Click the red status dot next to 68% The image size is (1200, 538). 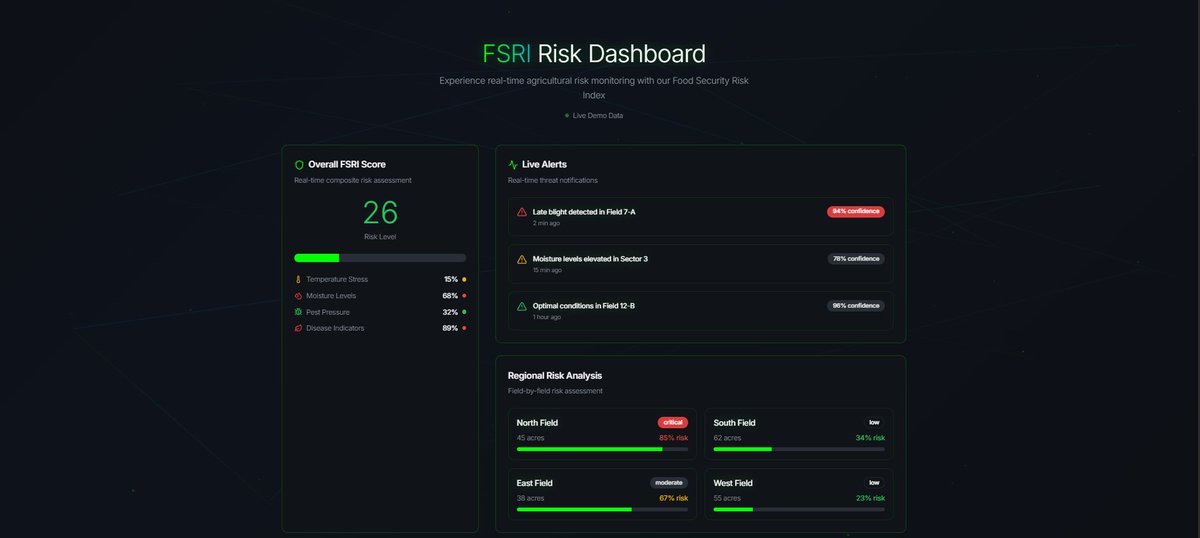point(464,296)
